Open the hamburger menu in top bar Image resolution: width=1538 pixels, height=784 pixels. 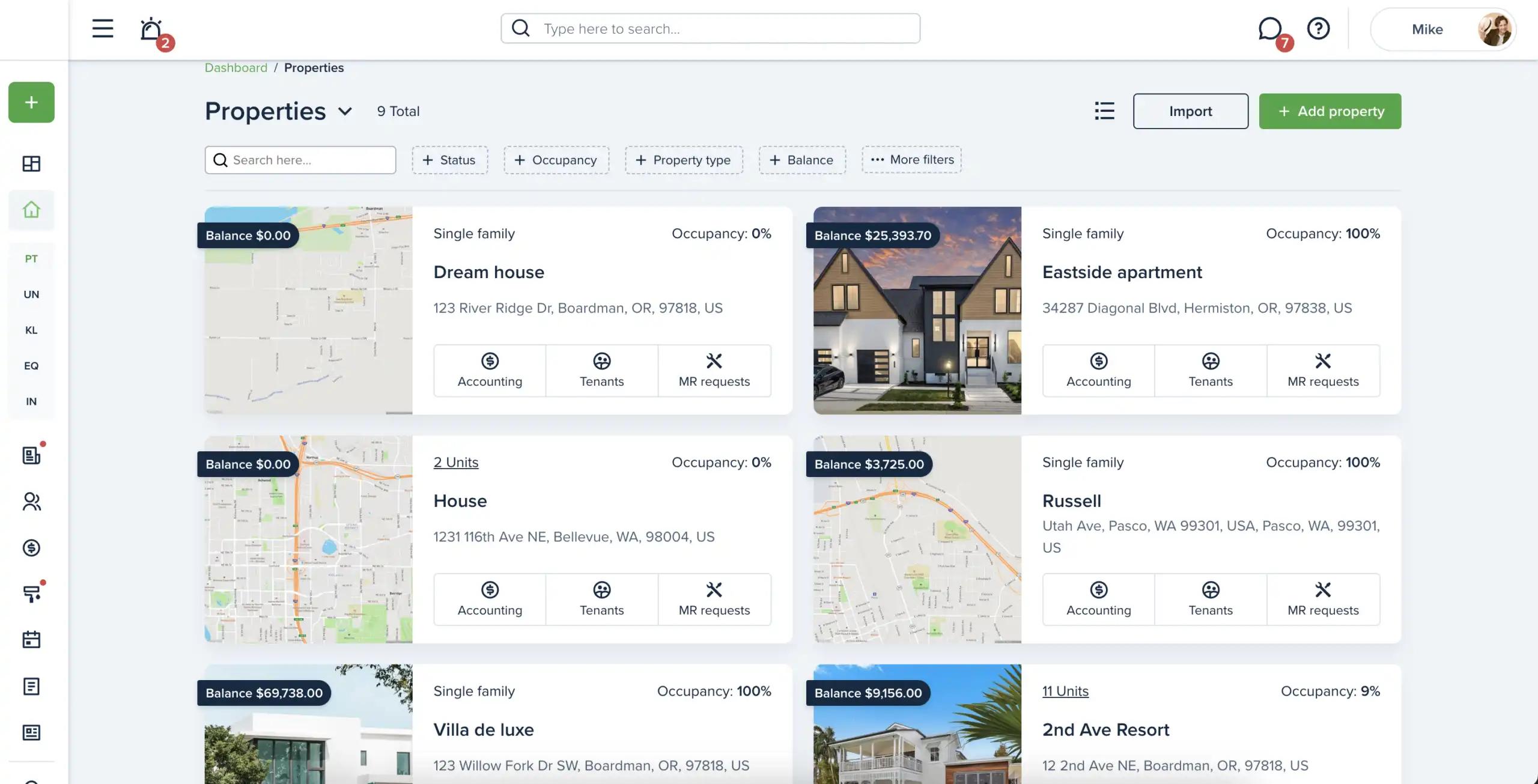(103, 28)
